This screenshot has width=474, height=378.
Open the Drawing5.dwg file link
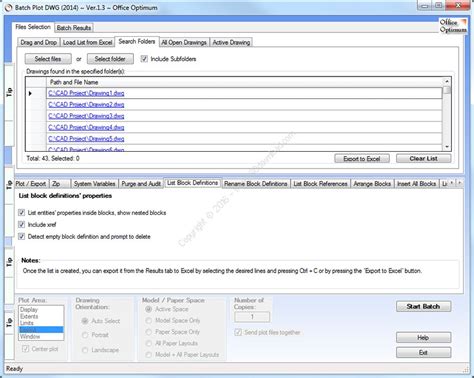[86, 139]
